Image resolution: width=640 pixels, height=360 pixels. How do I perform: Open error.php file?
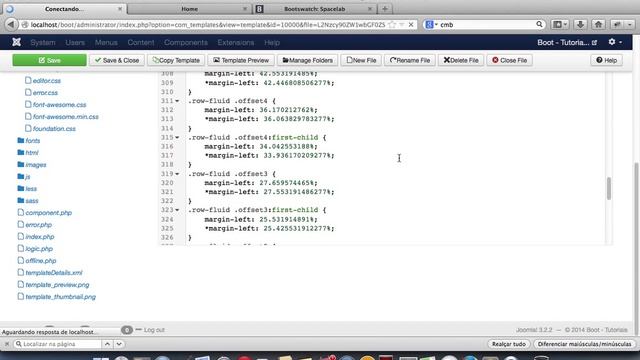(x=35, y=225)
